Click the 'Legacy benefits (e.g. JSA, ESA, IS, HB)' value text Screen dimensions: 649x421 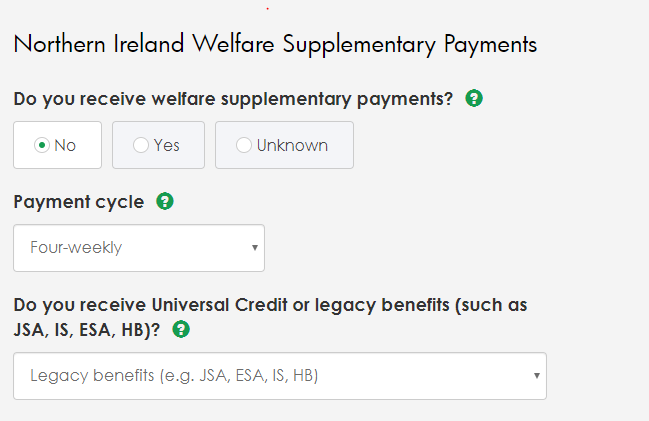[x=174, y=375]
